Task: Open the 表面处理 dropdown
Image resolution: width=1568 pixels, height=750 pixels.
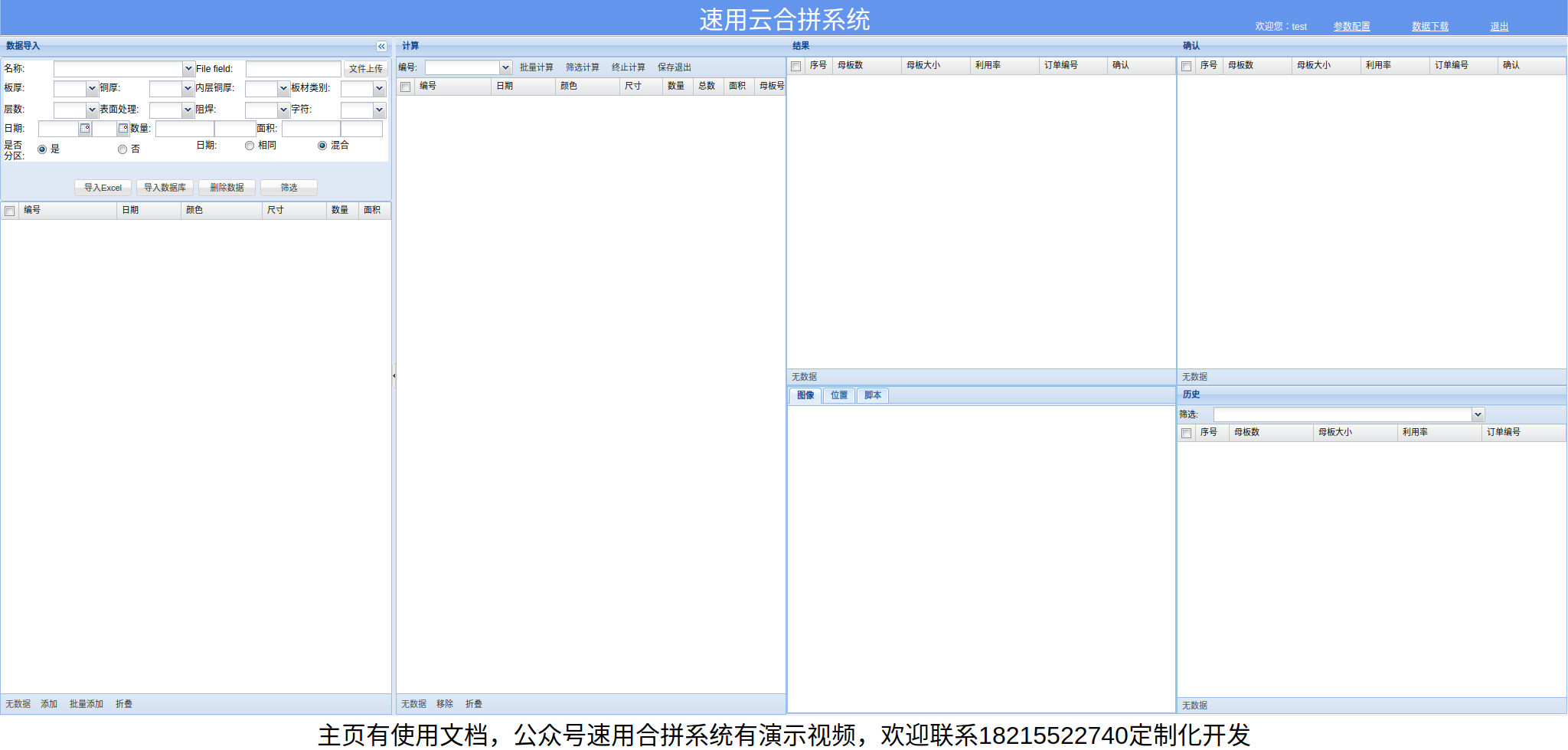Action: [x=188, y=110]
